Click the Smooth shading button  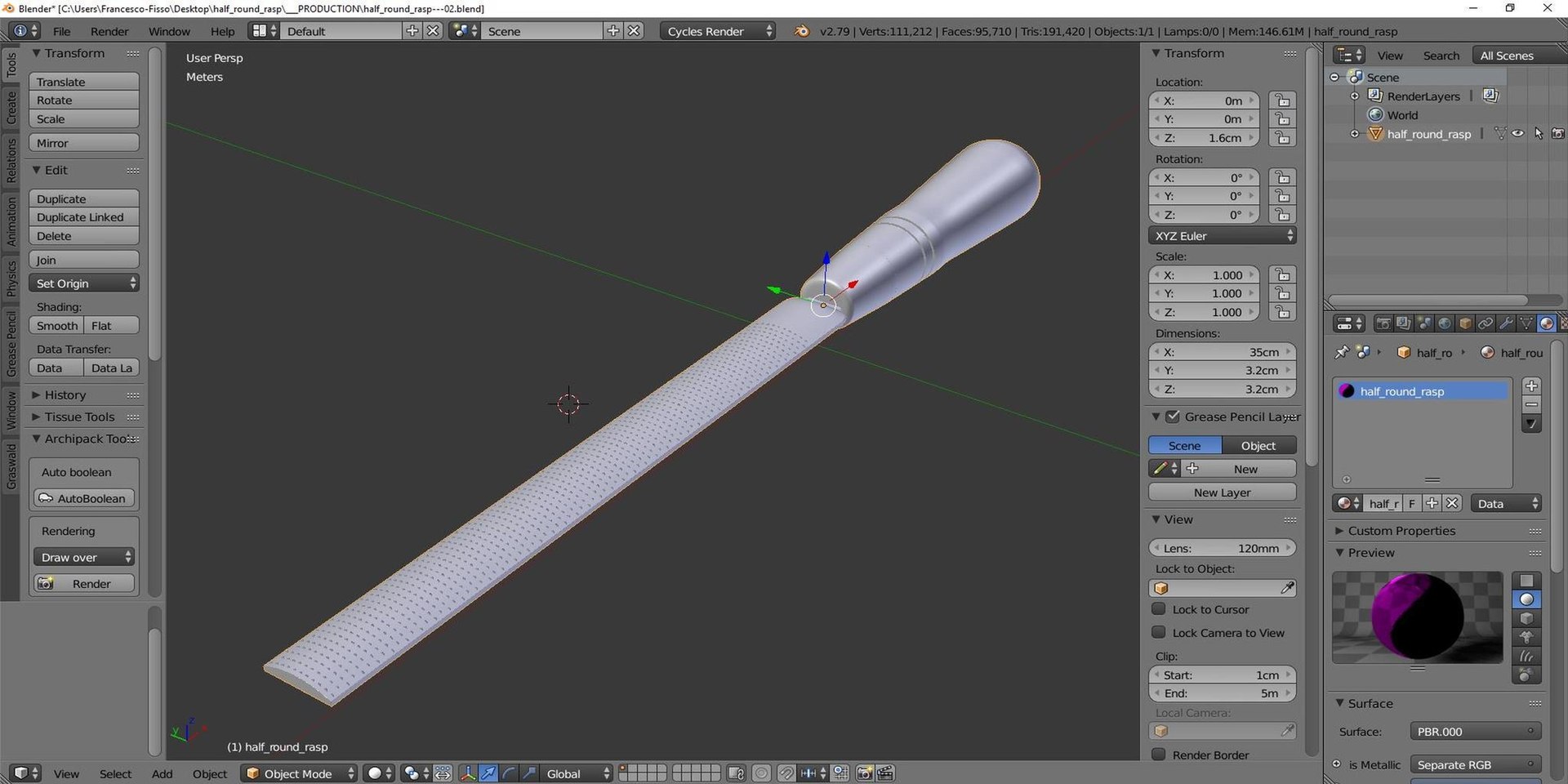click(x=57, y=325)
